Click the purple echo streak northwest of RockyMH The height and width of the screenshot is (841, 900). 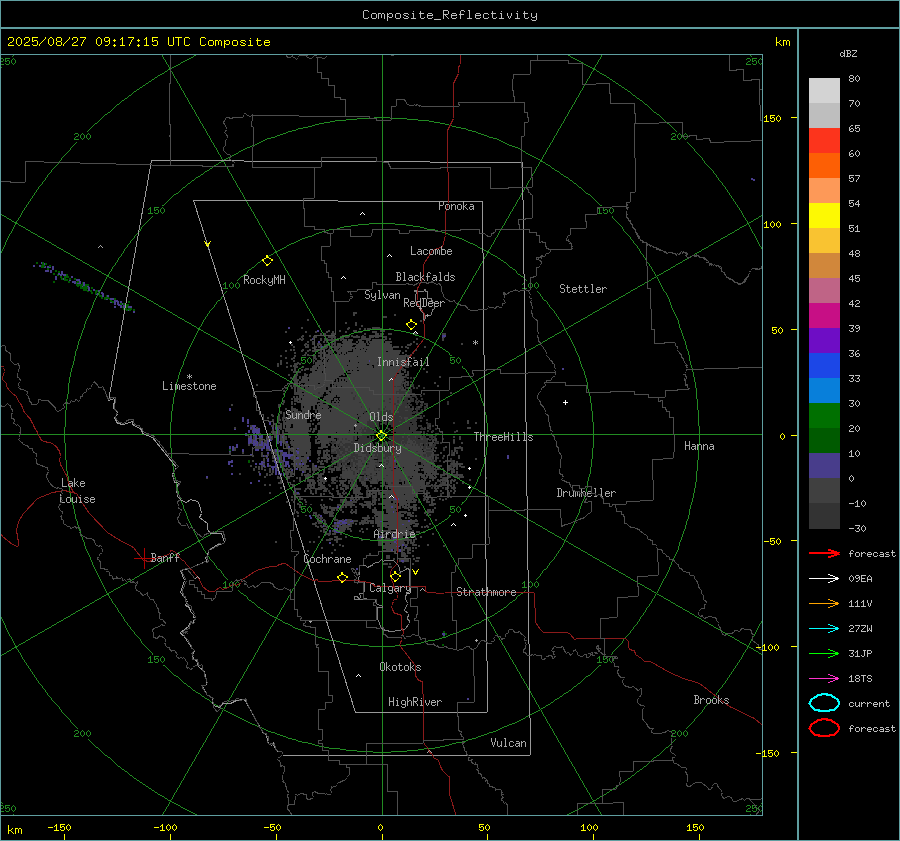(x=84, y=286)
